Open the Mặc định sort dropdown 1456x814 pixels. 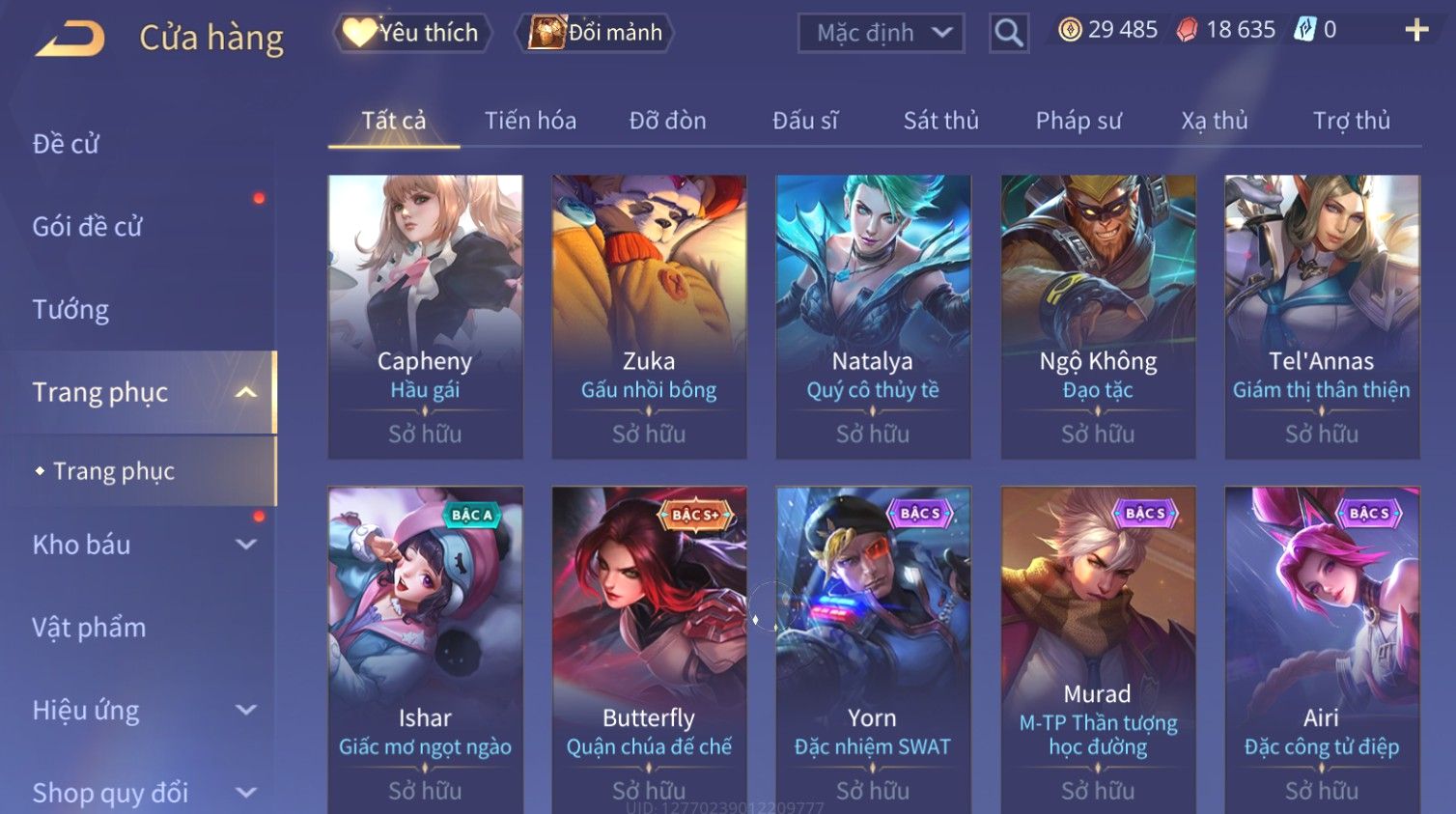(x=881, y=33)
